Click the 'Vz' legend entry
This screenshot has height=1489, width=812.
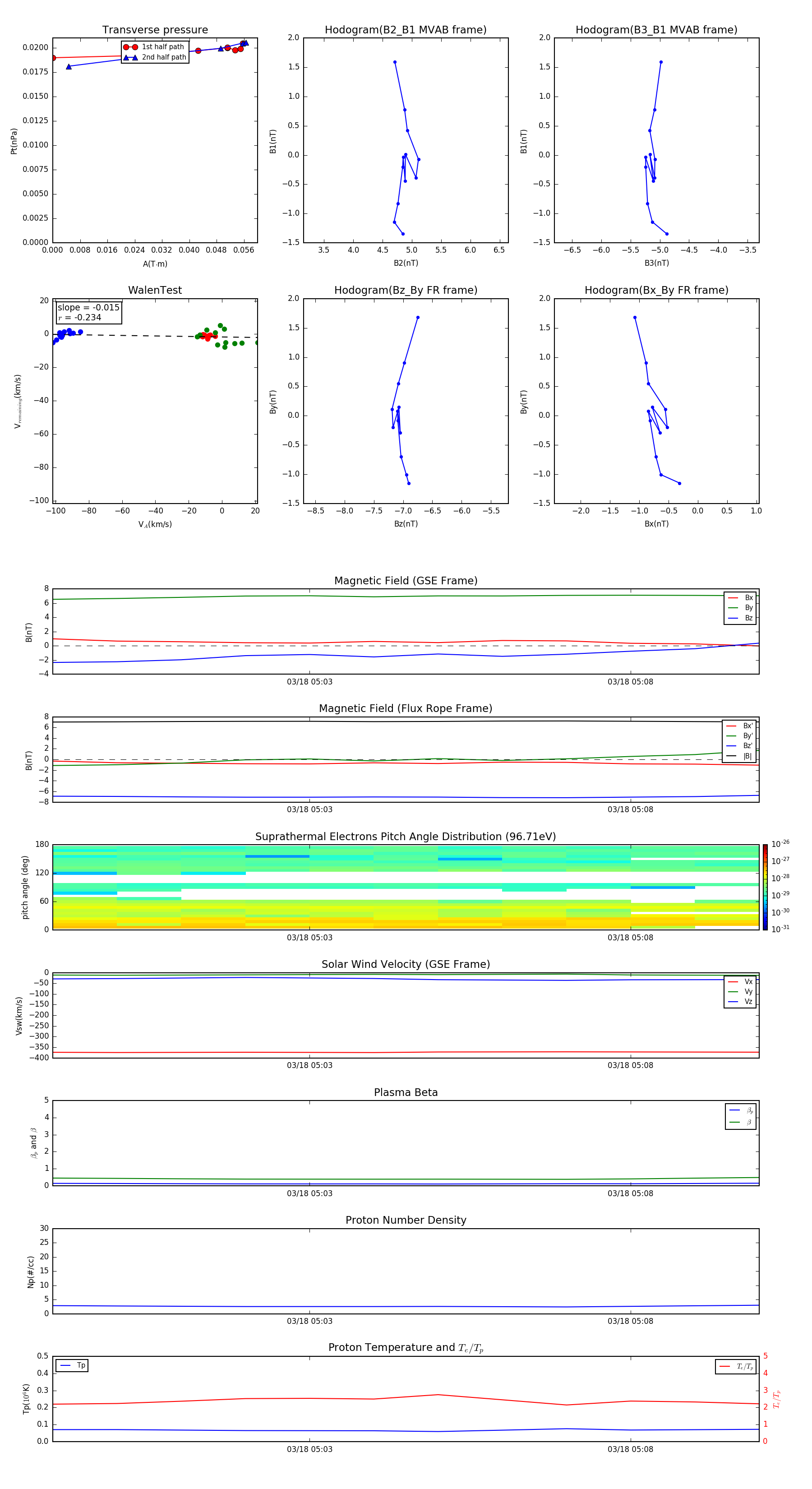[x=740, y=1002]
